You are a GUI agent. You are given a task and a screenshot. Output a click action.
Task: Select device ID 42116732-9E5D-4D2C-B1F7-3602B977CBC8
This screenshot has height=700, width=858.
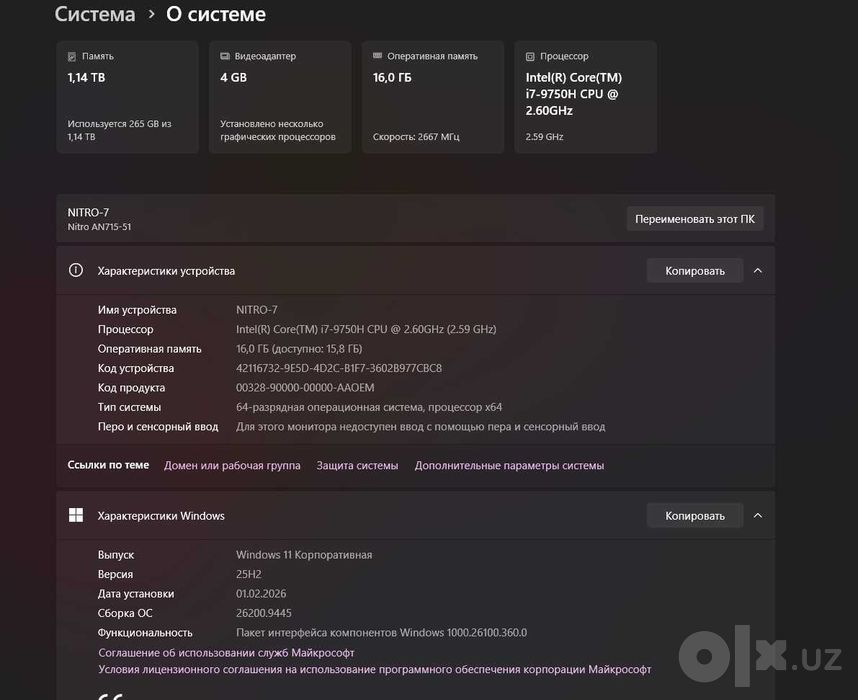pyautogui.click(x=339, y=368)
